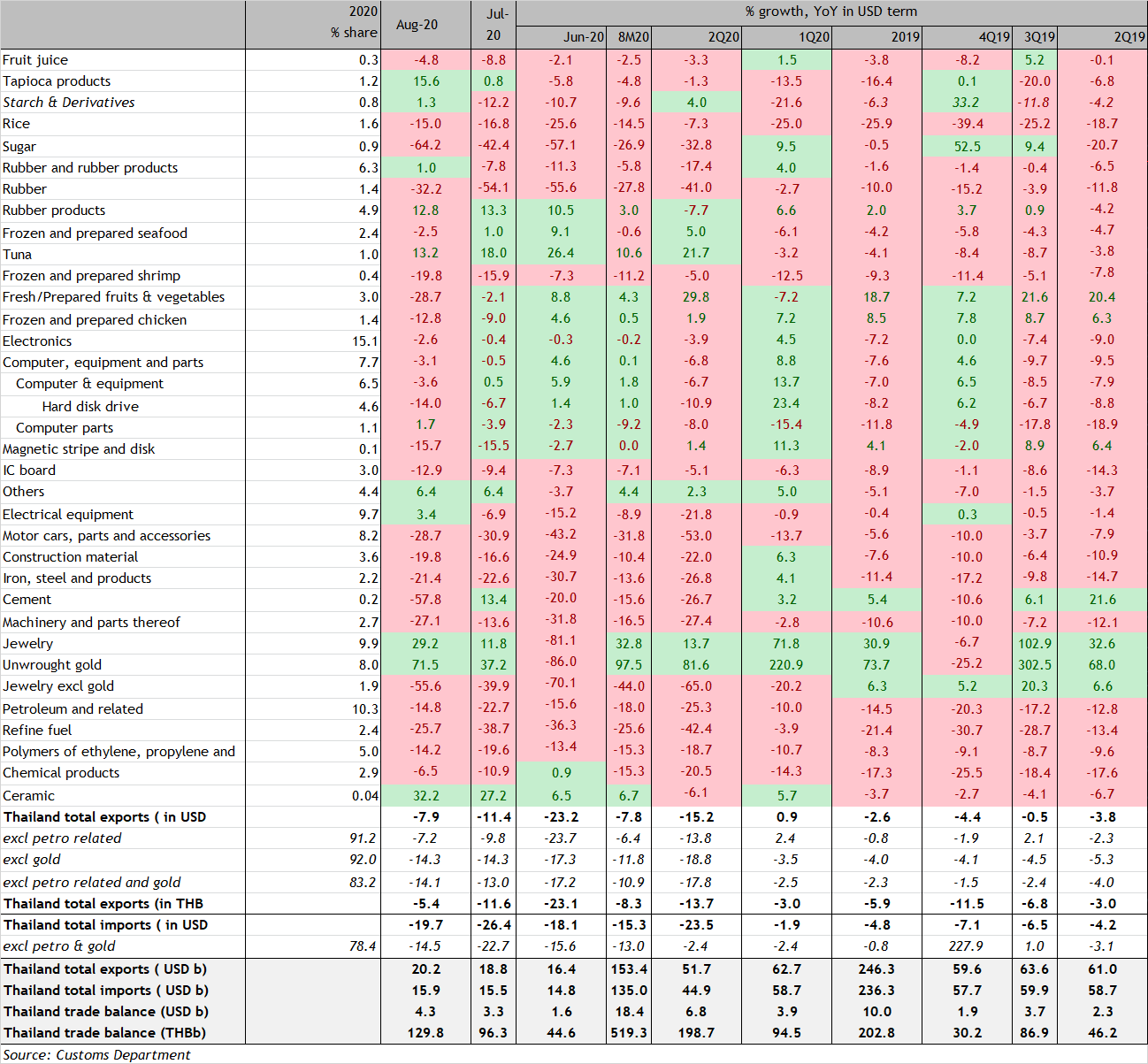
Task: Select the Hard disk drive row label
Action: click(90, 407)
